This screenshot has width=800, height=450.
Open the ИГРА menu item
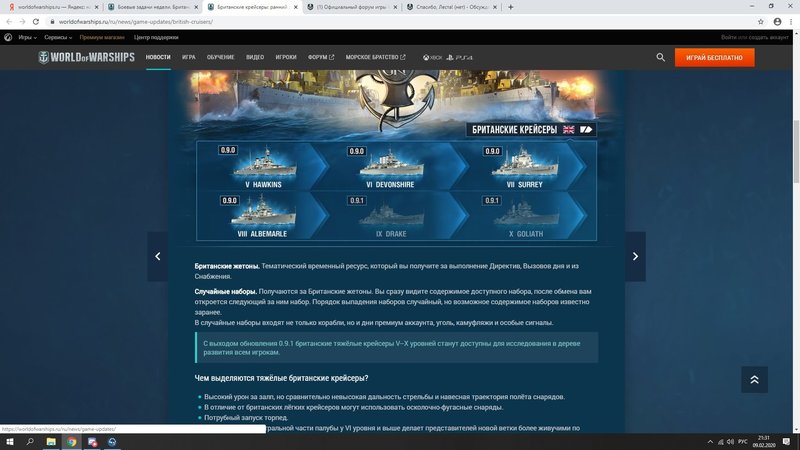[189, 57]
